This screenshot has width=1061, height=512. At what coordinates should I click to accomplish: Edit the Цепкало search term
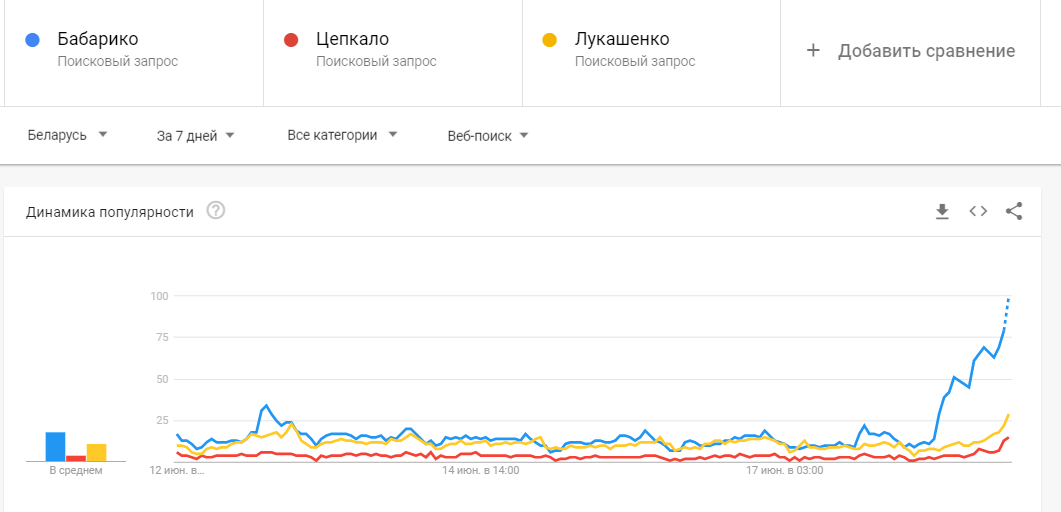click(x=352, y=40)
